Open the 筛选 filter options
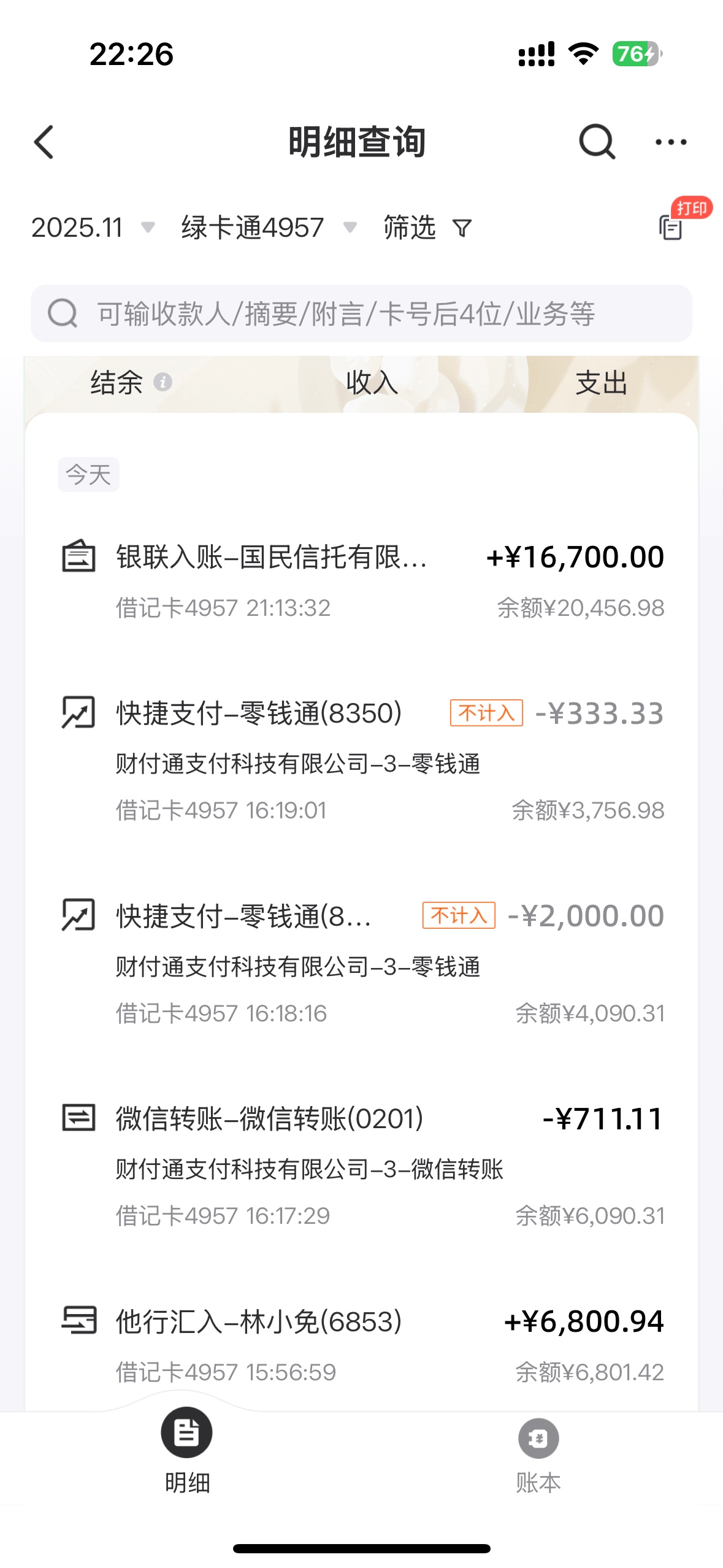The width and height of the screenshot is (723, 1568). (410, 228)
